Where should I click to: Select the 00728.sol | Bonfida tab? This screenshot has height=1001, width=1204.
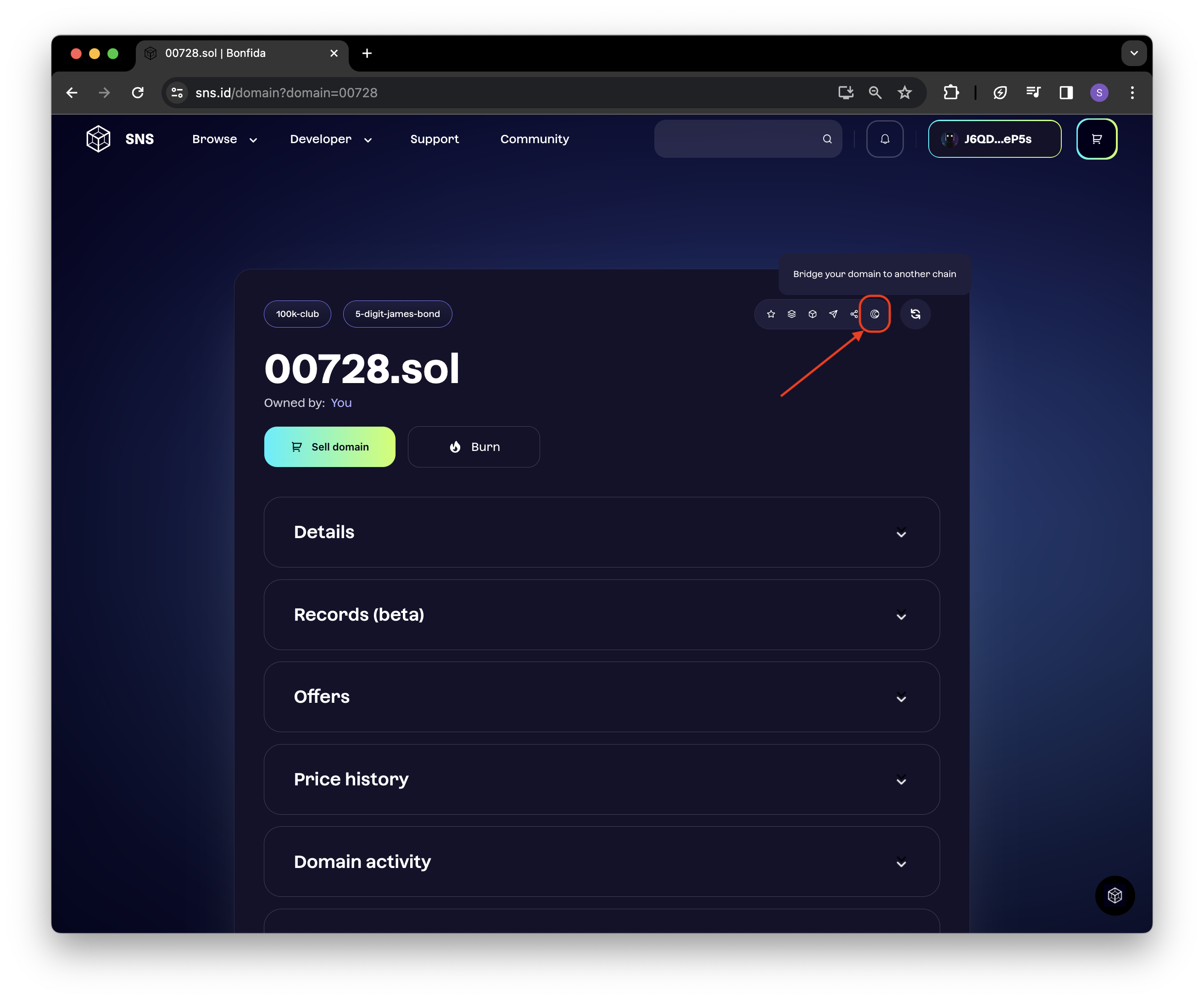coord(242,53)
